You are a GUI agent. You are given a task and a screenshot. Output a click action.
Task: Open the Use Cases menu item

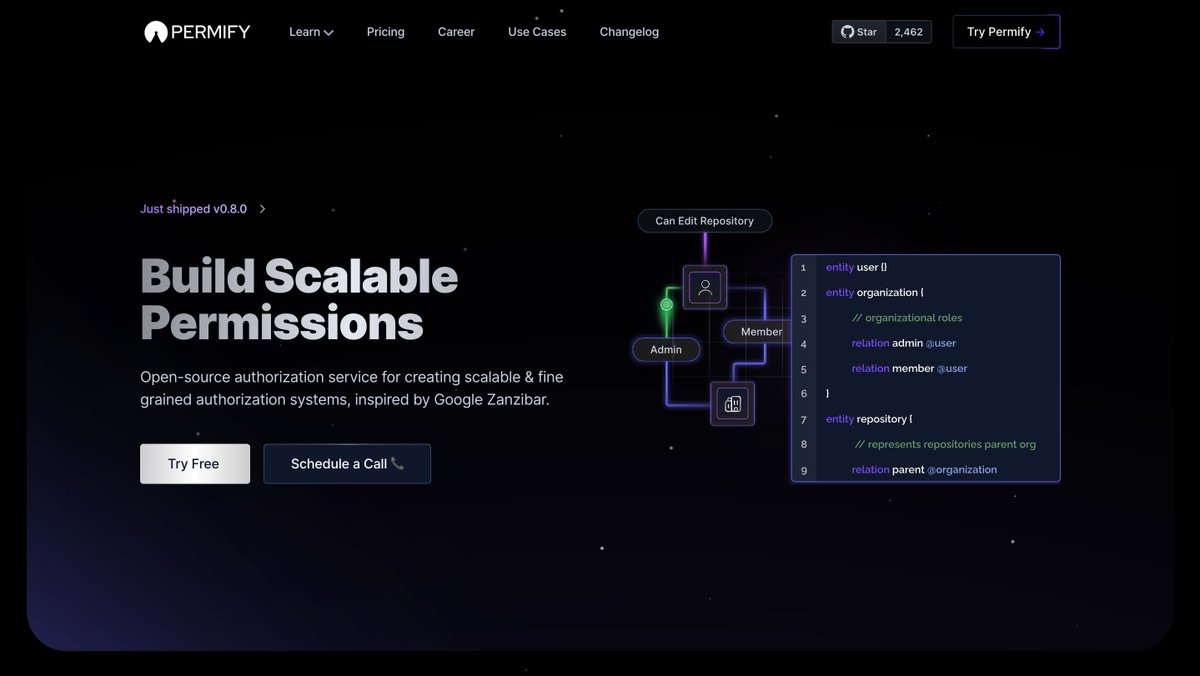tap(537, 32)
